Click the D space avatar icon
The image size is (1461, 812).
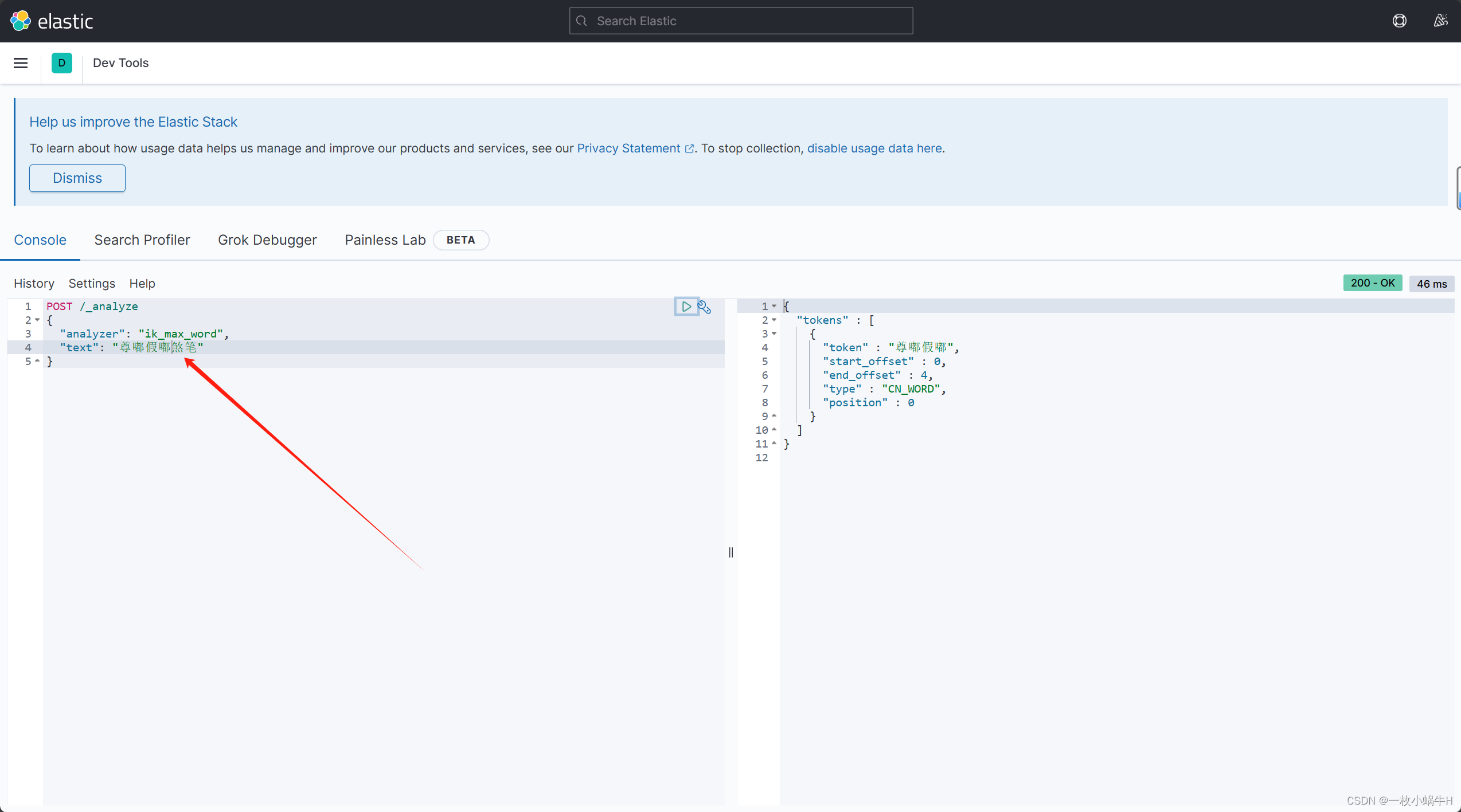62,63
